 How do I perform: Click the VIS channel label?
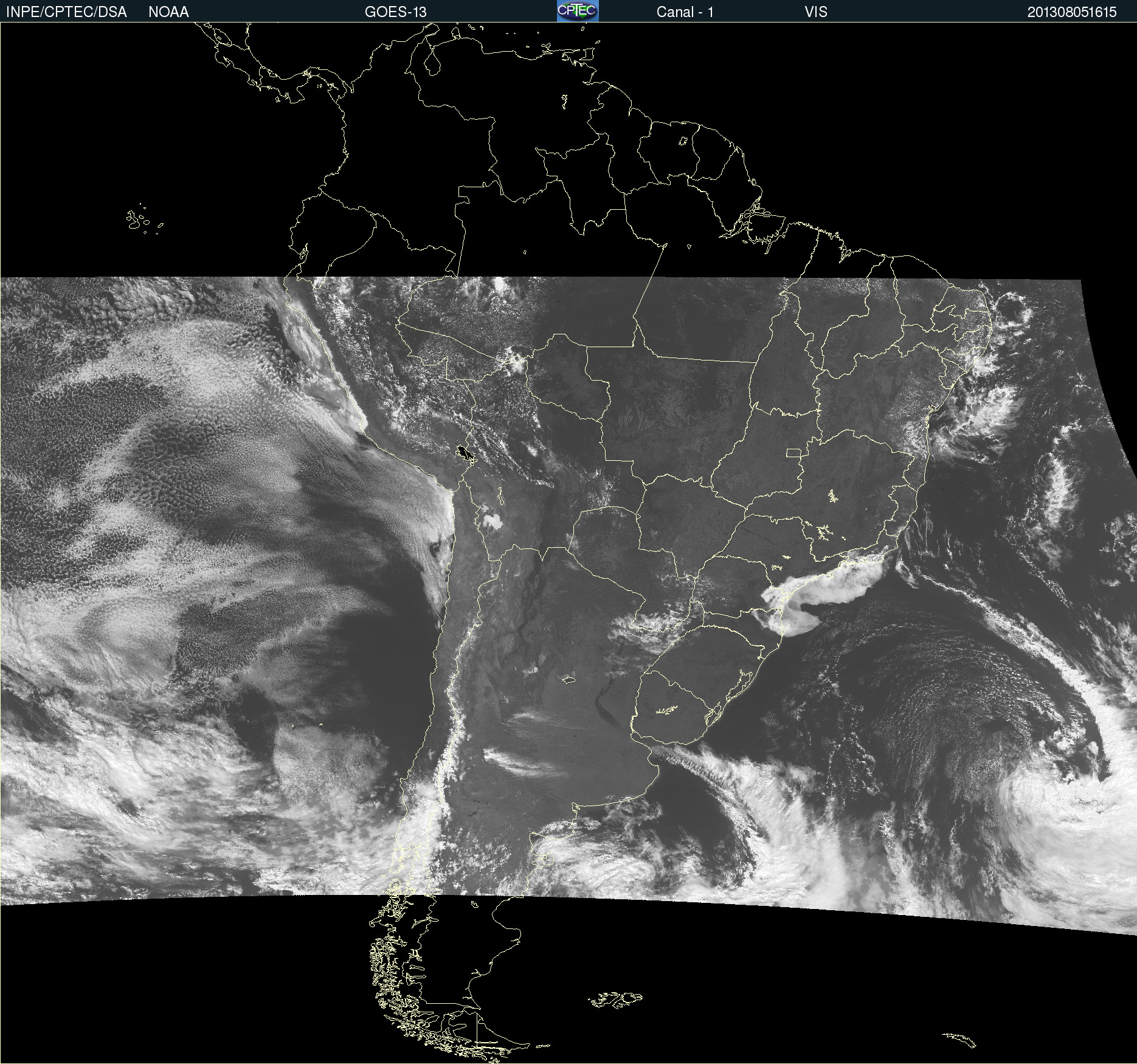[x=816, y=12]
